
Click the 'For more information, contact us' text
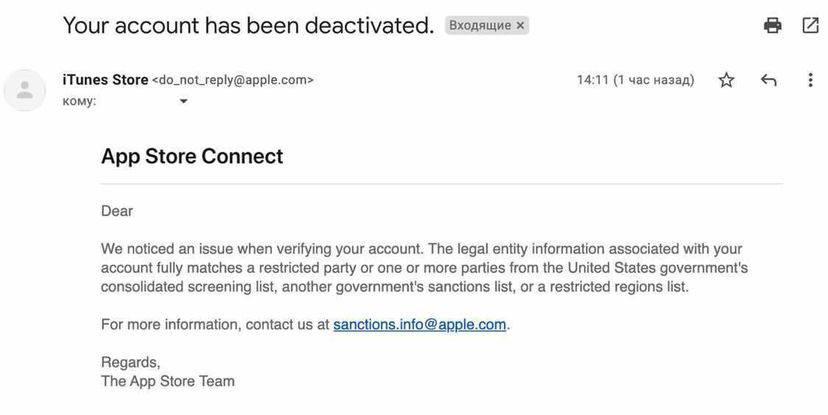tap(215, 325)
